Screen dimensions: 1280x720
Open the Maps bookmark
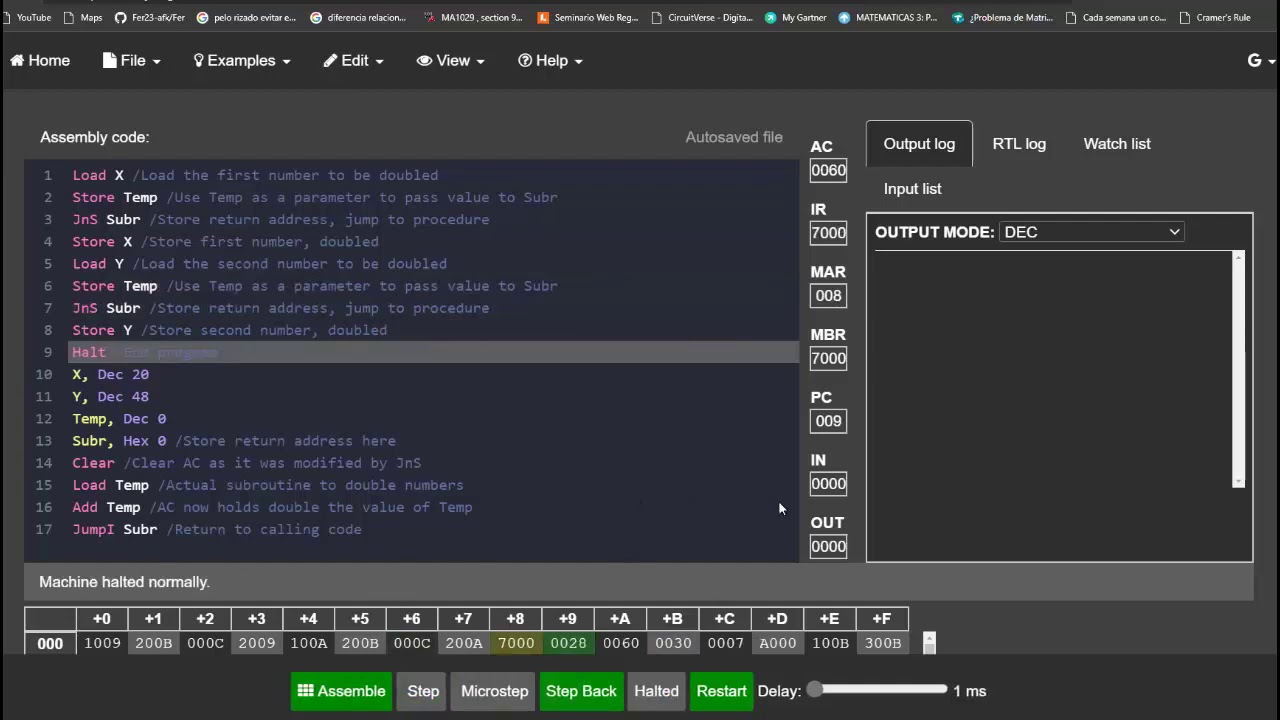83,17
